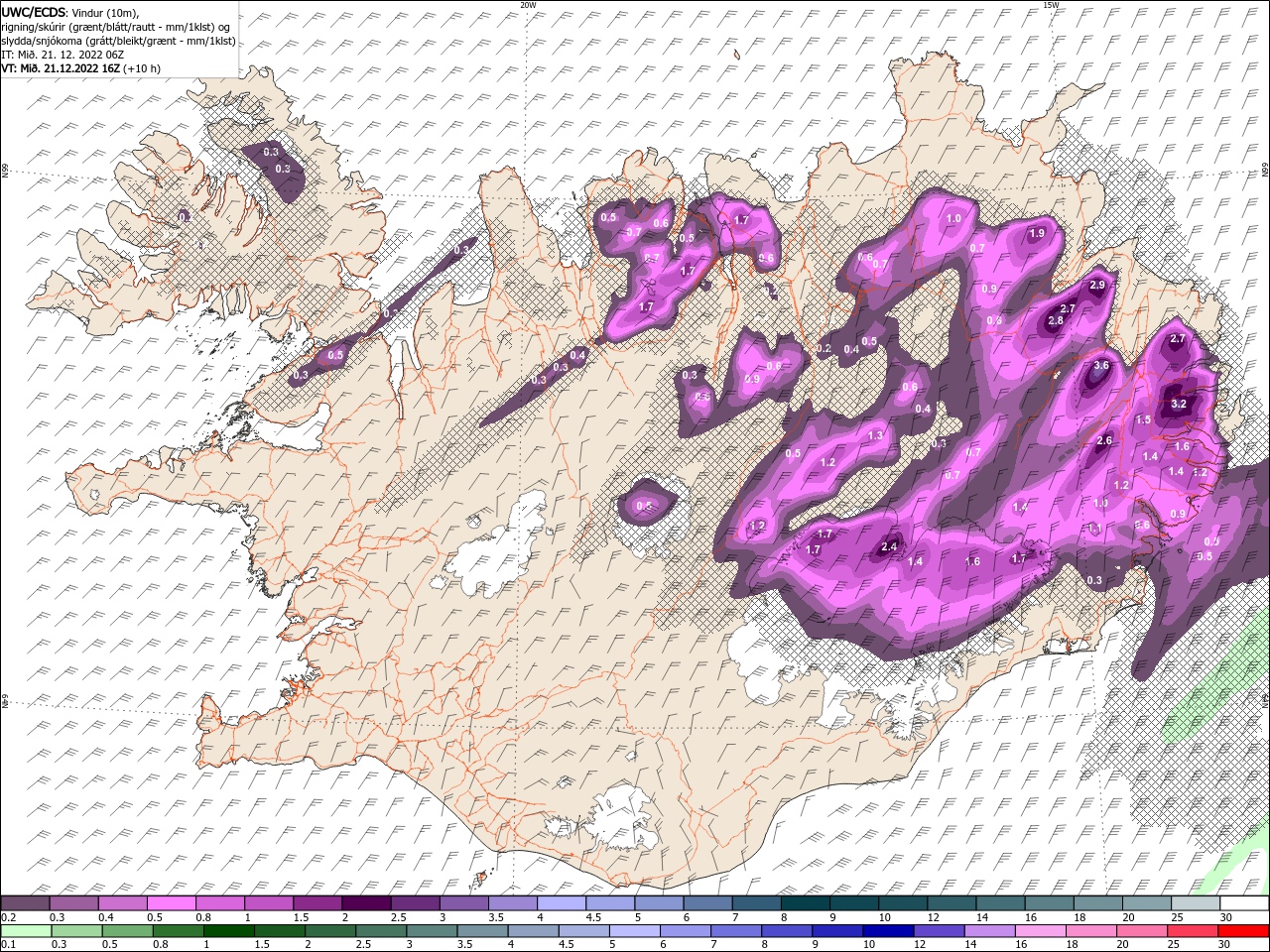Image resolution: width=1270 pixels, height=952 pixels.
Task: Click the 1.9 value label in the northeast
Action: click(1037, 233)
